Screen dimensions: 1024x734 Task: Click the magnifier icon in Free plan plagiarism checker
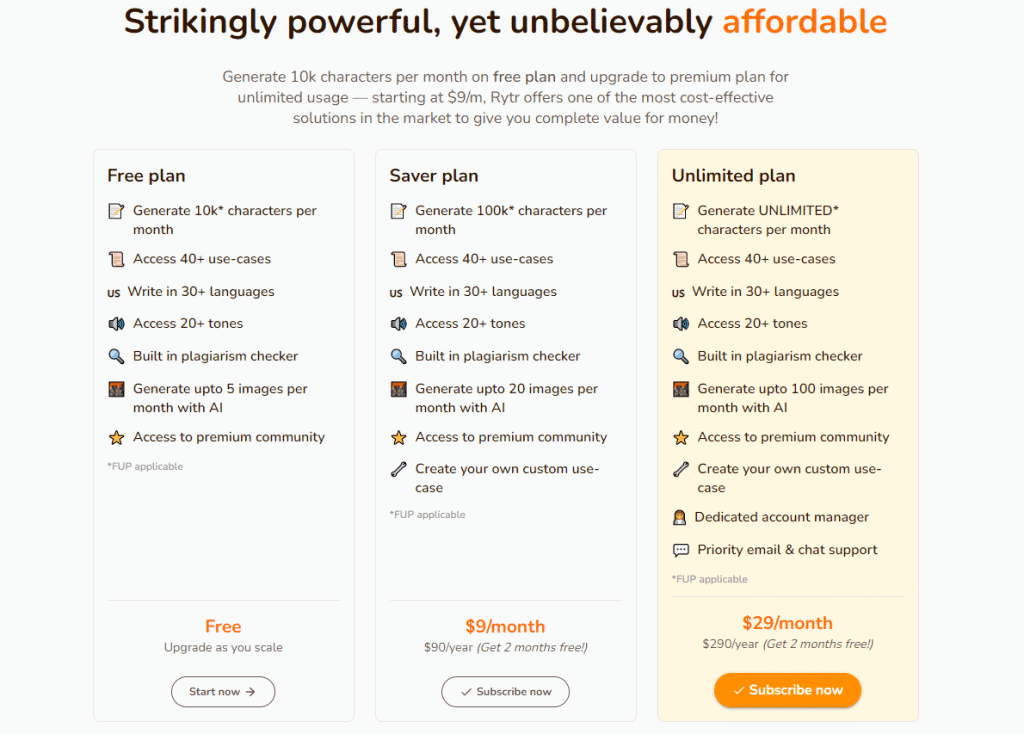pyautogui.click(x=116, y=357)
